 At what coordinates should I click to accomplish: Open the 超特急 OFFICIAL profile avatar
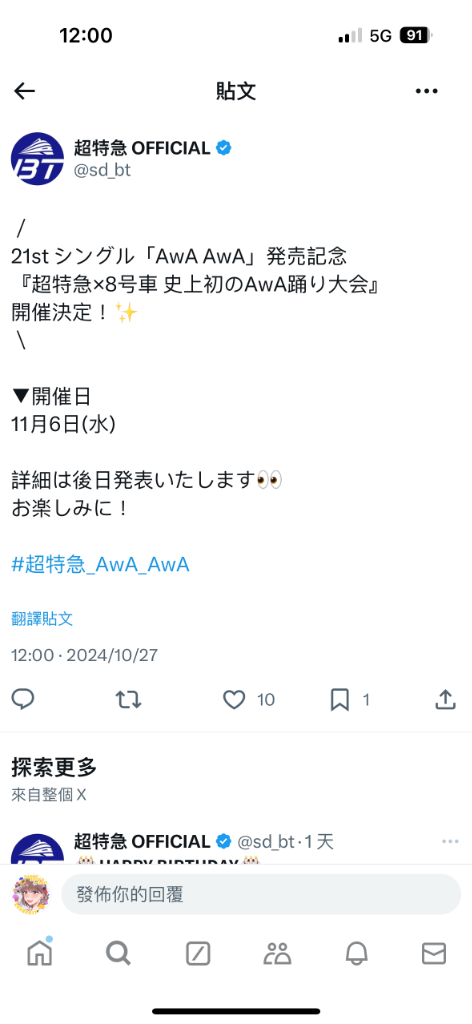(38, 159)
